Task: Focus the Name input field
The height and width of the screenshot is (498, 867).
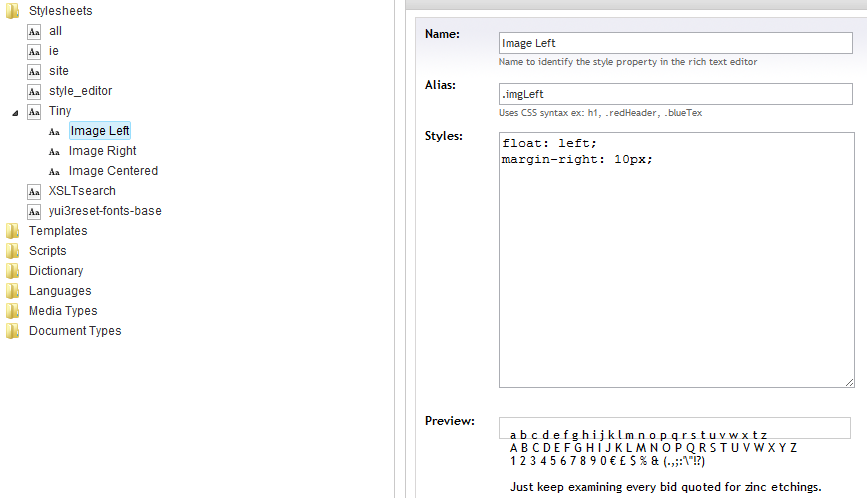Action: click(676, 43)
